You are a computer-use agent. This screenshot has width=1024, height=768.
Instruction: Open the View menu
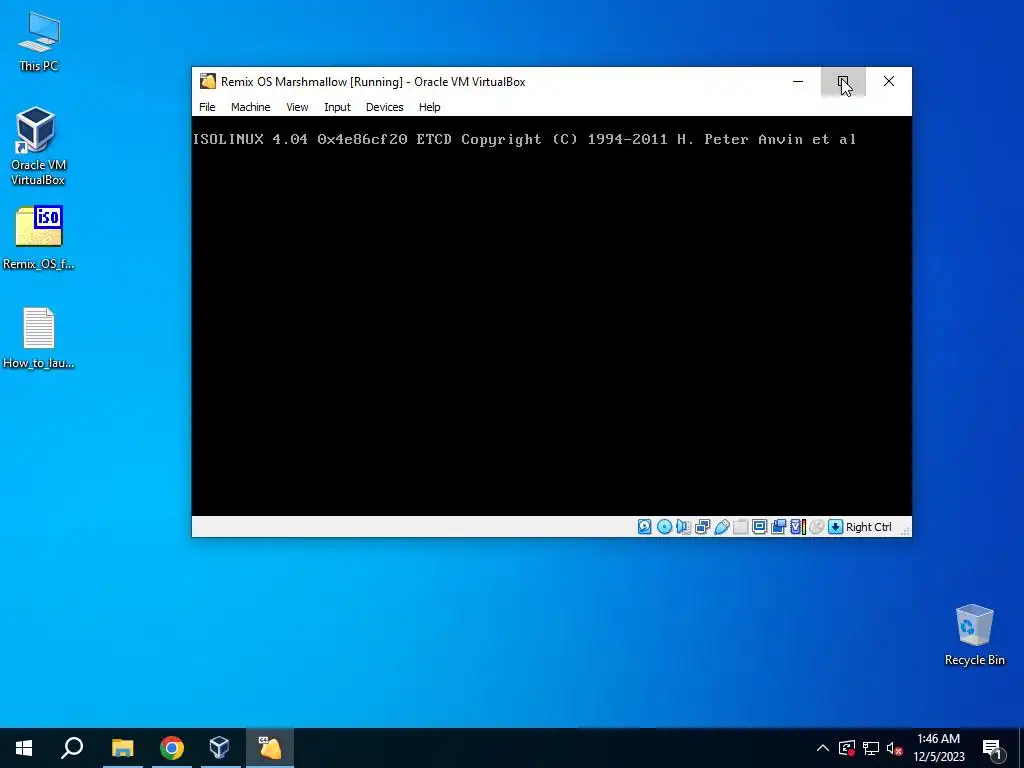tap(297, 107)
